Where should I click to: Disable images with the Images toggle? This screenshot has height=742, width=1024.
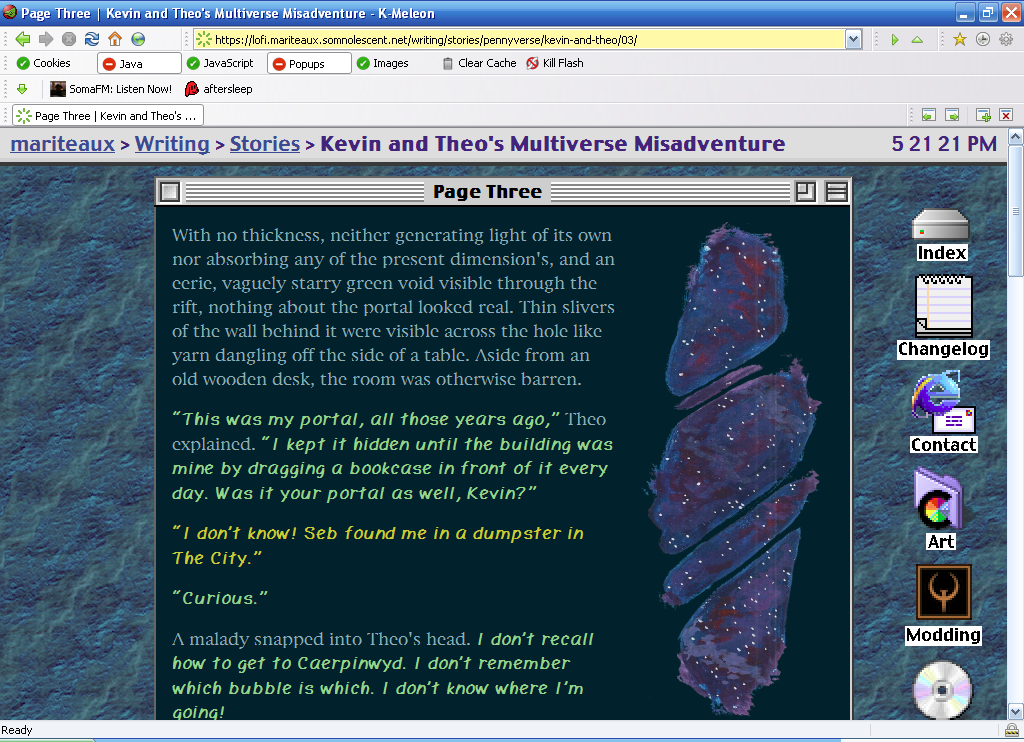(381, 63)
